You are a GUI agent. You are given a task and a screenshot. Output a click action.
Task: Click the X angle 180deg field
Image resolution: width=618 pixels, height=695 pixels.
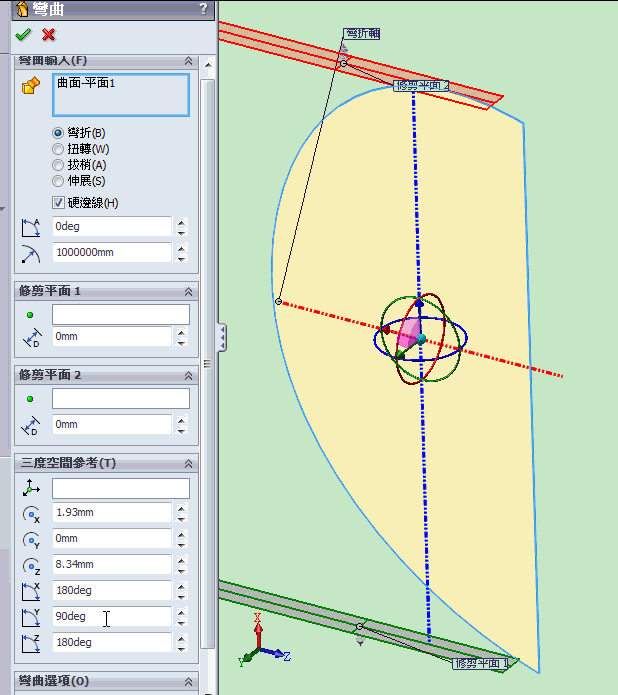tap(112, 591)
